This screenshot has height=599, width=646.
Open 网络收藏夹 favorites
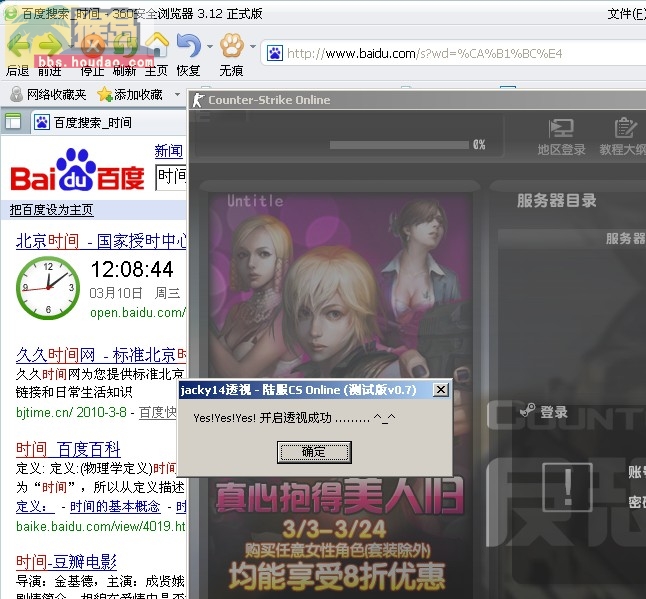click(x=48, y=94)
